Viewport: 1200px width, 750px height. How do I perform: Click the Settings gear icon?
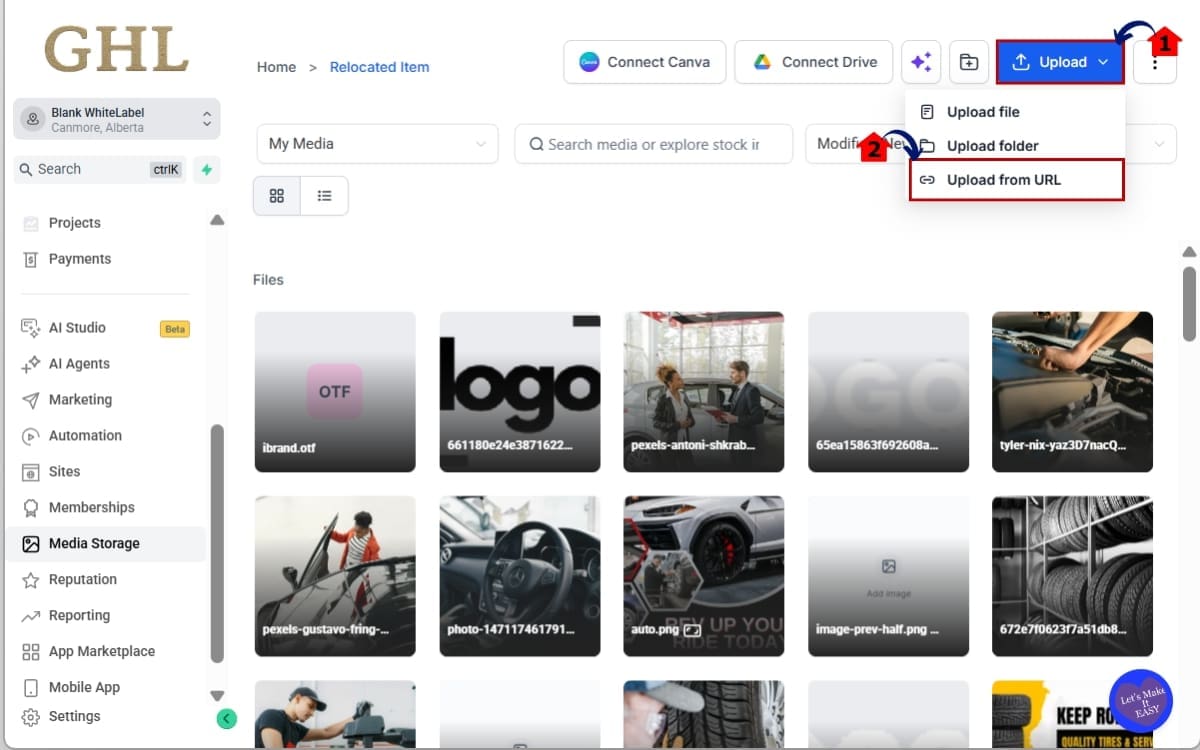31,717
